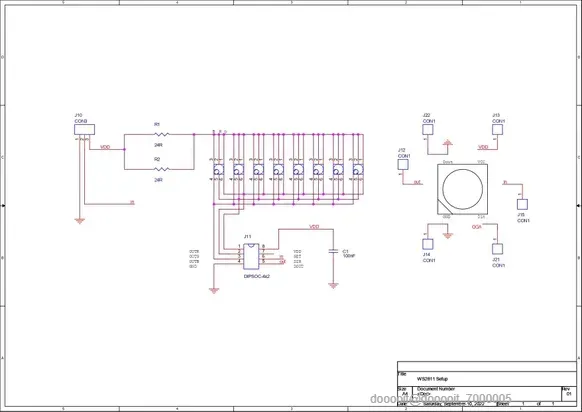Click the large round LED footprint symbol

pyautogui.click(x=462, y=189)
